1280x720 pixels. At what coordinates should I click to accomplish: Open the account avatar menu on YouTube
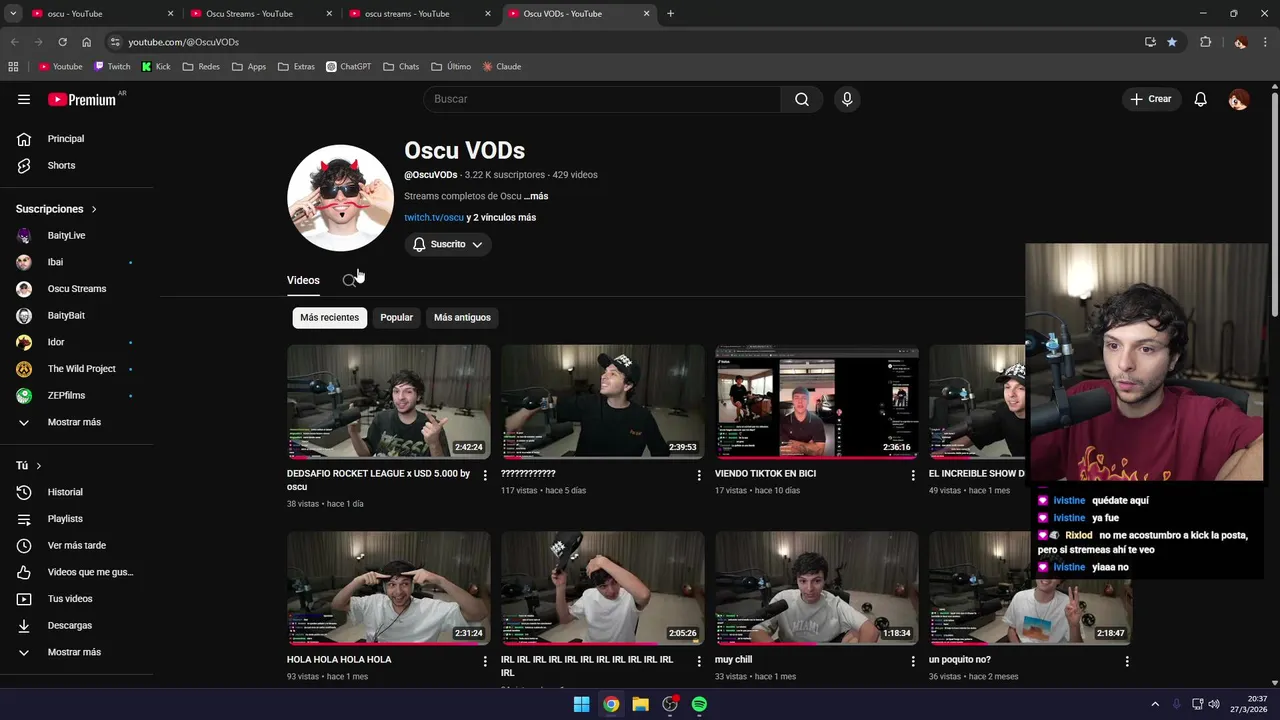pos(1238,99)
